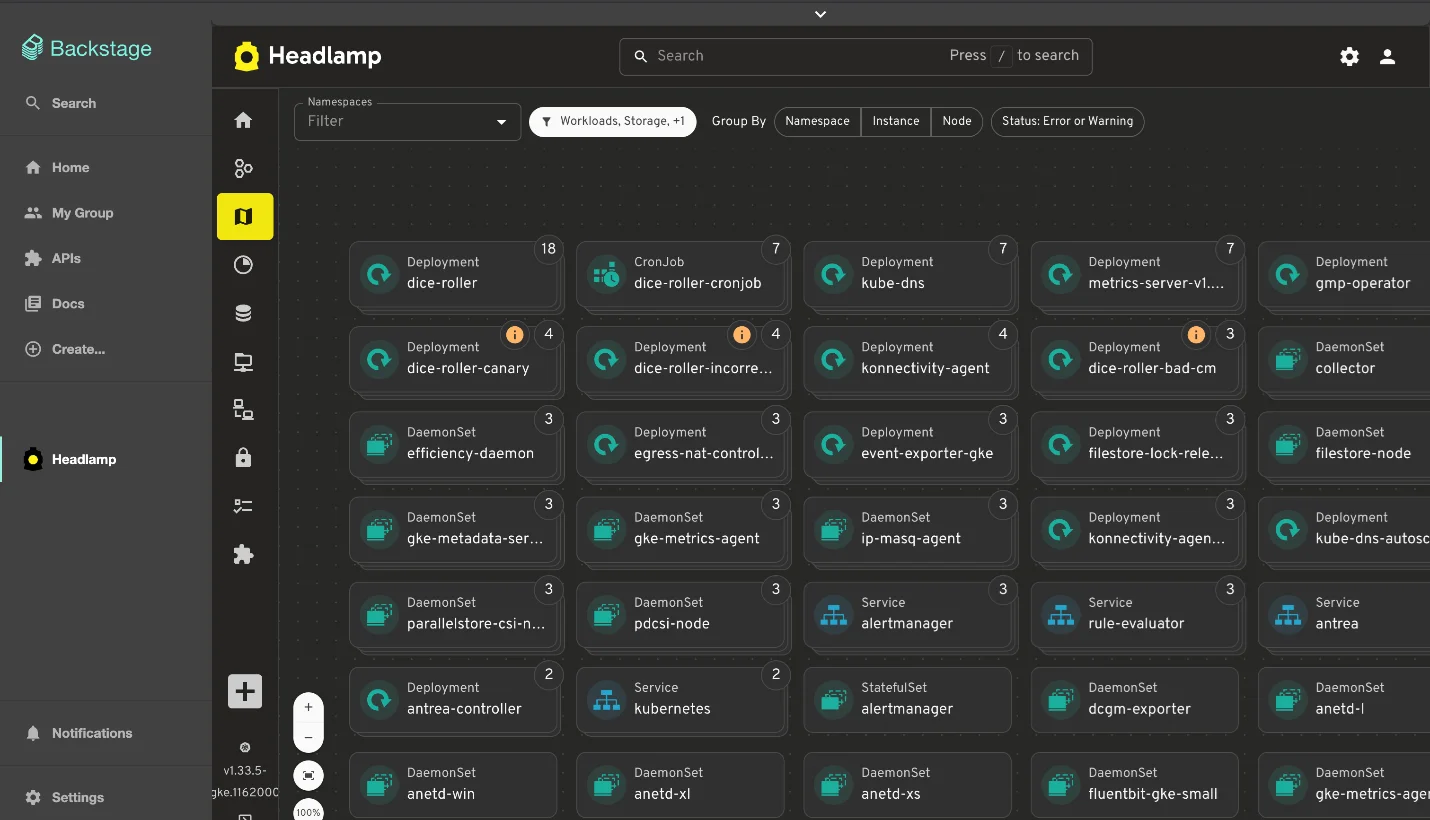Open the Plugins puzzle-piece icon
Screen dimensions: 1430x820
pyautogui.click(x=243, y=554)
